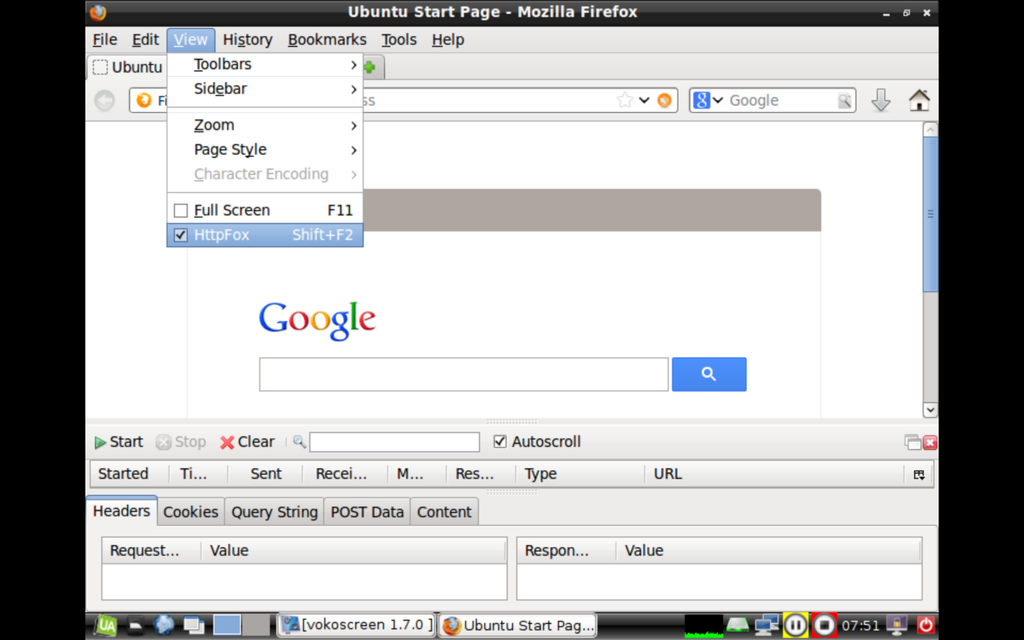1024x640 pixels.
Task: Click the Google search engine icon
Action: tap(701, 100)
